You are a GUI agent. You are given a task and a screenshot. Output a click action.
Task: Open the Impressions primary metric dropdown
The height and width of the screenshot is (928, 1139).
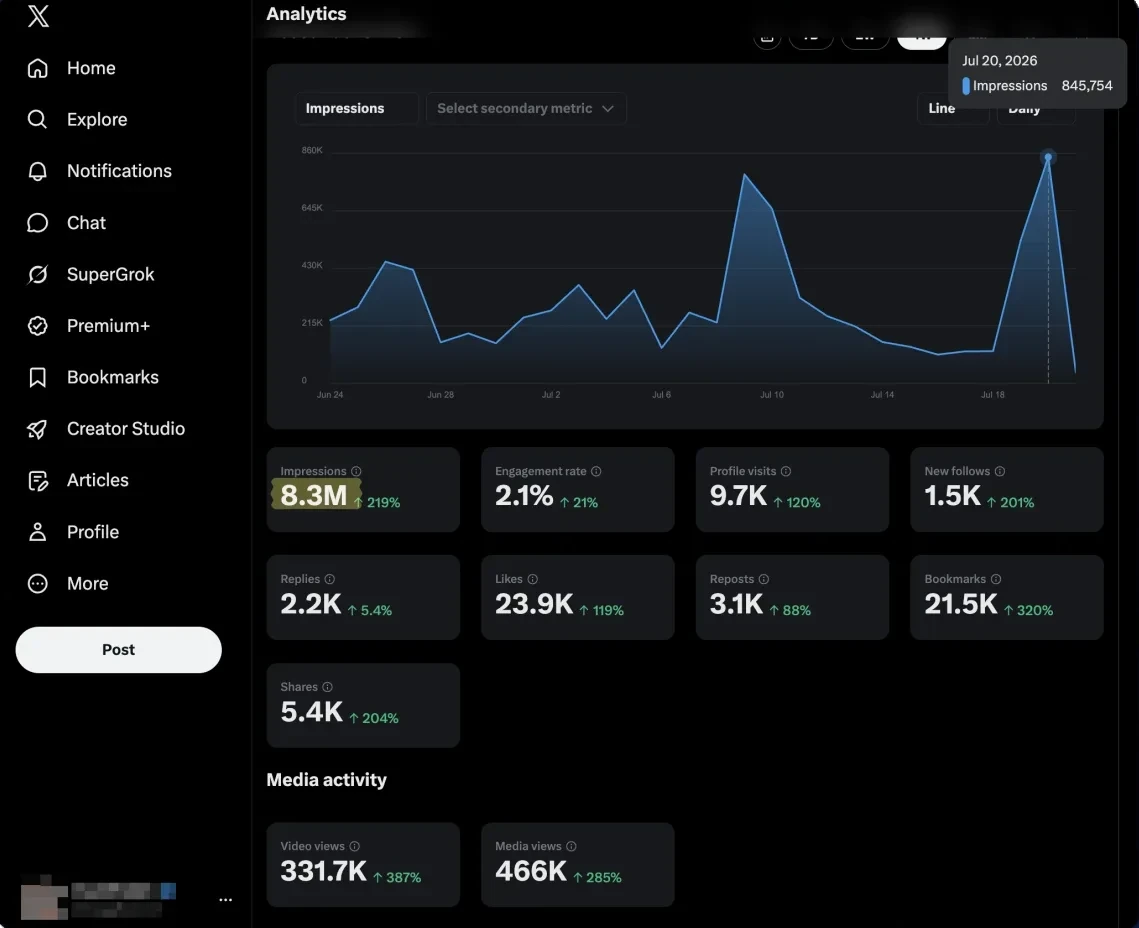356,108
